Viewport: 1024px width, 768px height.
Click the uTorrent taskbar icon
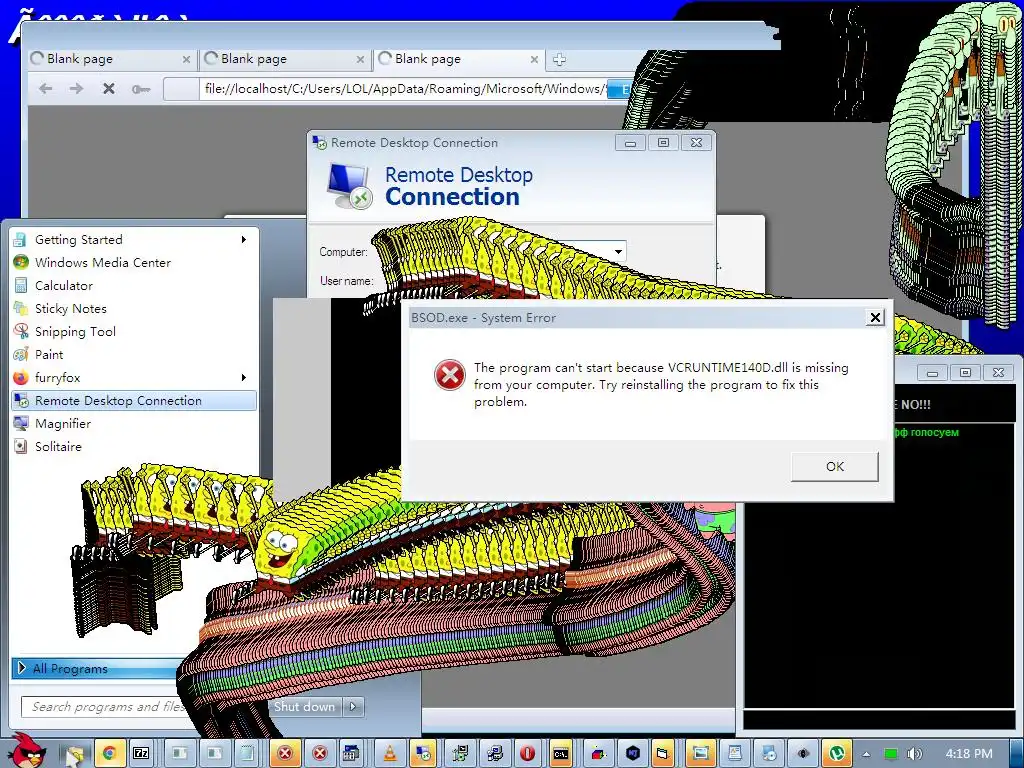(837, 754)
